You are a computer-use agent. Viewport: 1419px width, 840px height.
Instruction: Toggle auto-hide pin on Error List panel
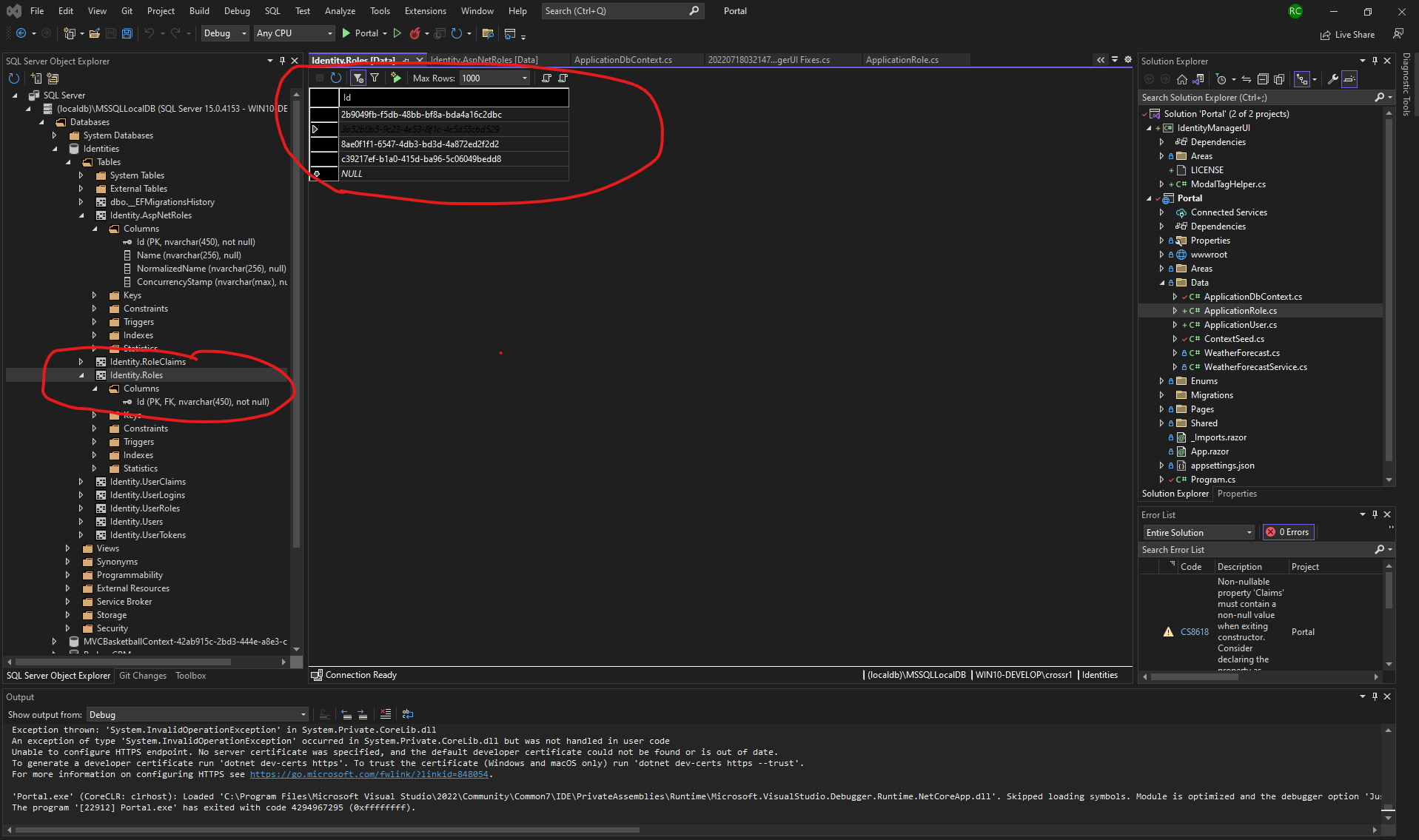point(1375,514)
